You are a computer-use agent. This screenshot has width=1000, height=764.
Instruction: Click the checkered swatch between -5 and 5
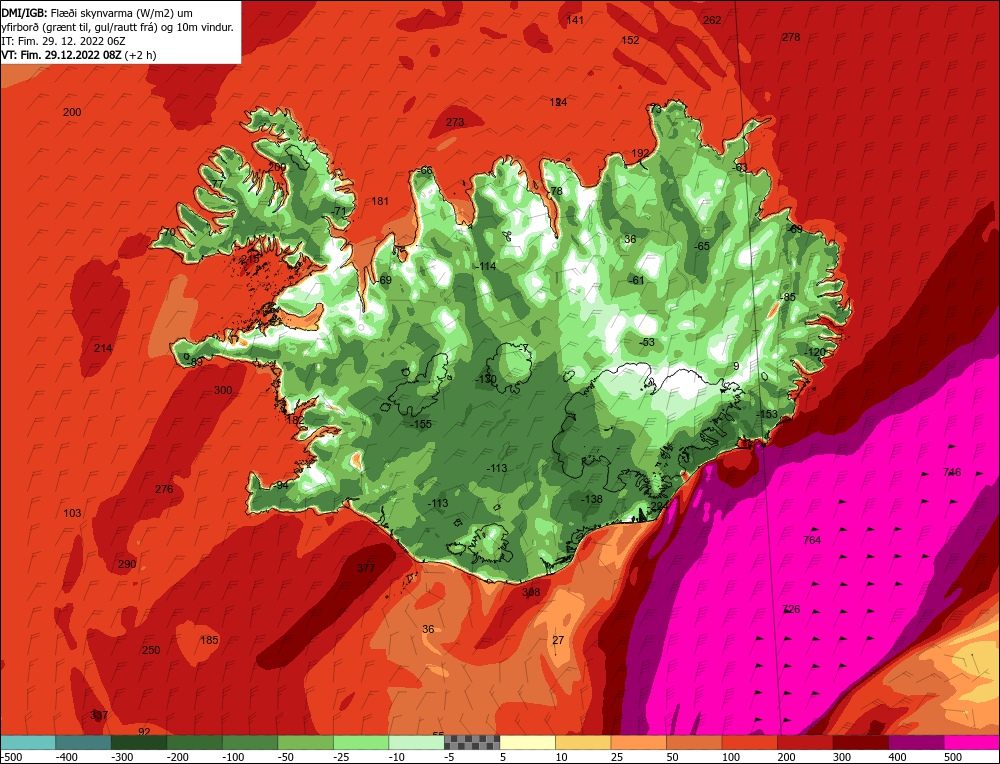[472, 742]
